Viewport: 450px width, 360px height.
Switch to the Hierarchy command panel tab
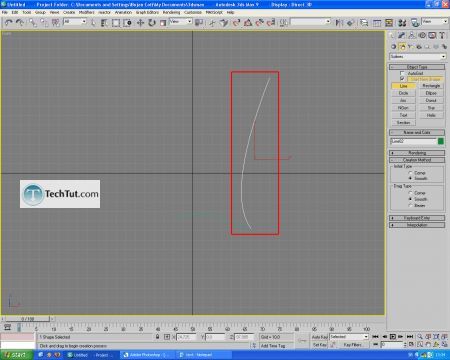(x=412, y=35)
